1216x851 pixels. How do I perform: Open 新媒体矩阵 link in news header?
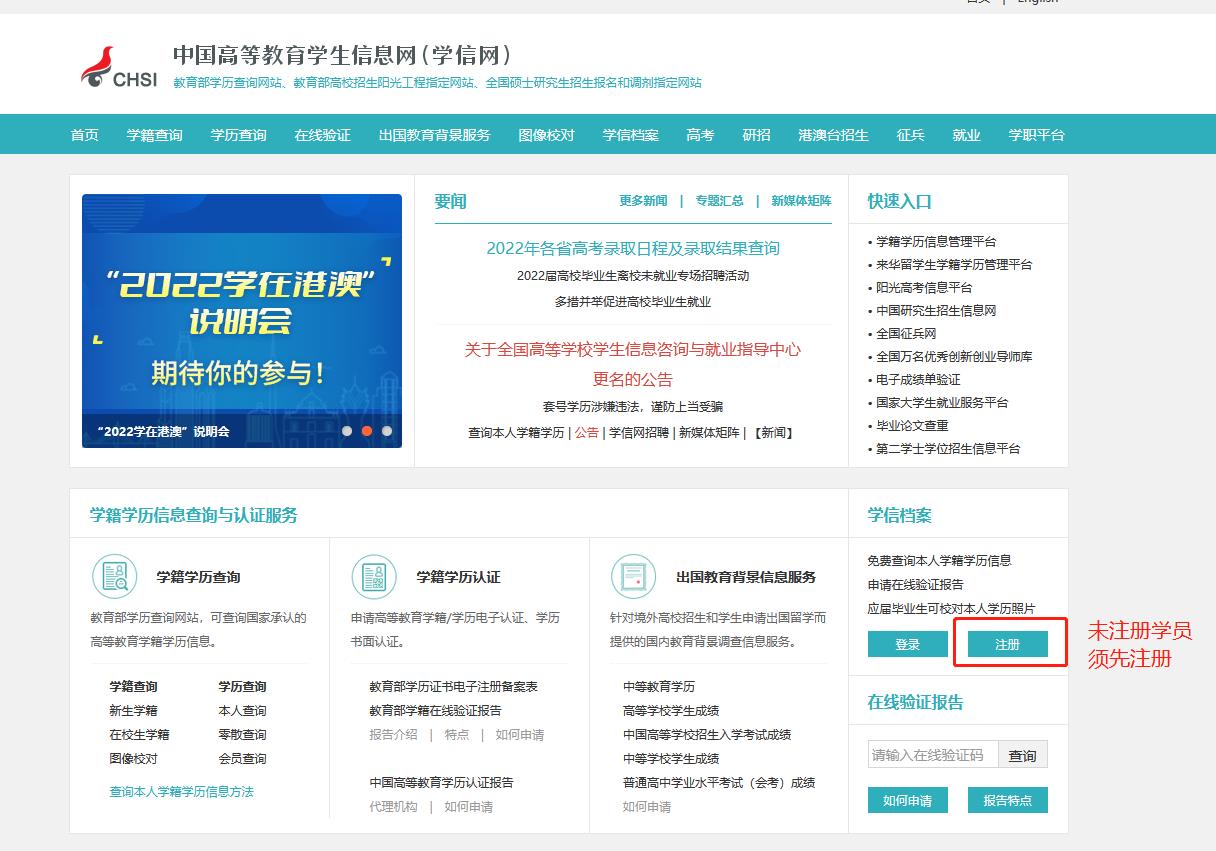tap(802, 201)
